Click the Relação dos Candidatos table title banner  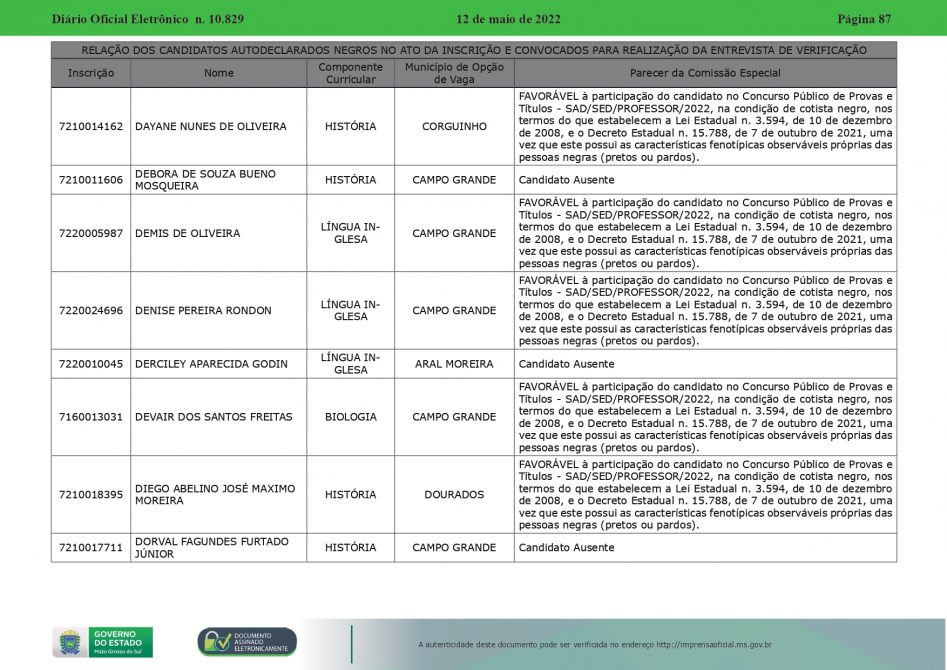[x=473, y=50]
